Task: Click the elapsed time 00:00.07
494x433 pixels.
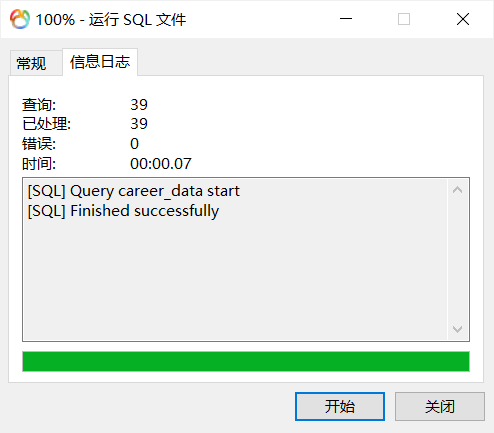Action: [161, 163]
